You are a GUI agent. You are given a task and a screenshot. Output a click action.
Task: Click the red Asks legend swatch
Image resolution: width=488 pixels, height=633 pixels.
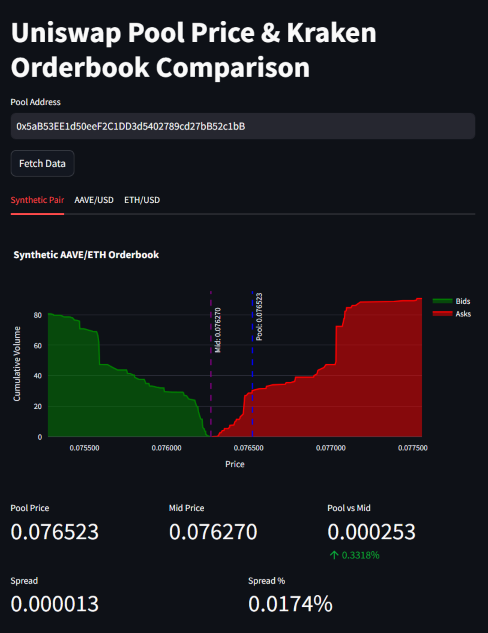pos(442,314)
